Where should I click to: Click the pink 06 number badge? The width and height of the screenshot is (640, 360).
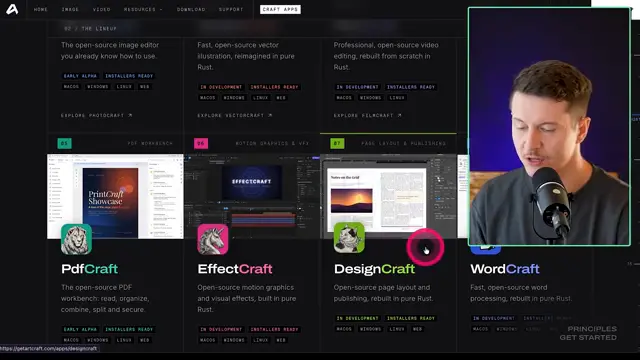[201, 143]
